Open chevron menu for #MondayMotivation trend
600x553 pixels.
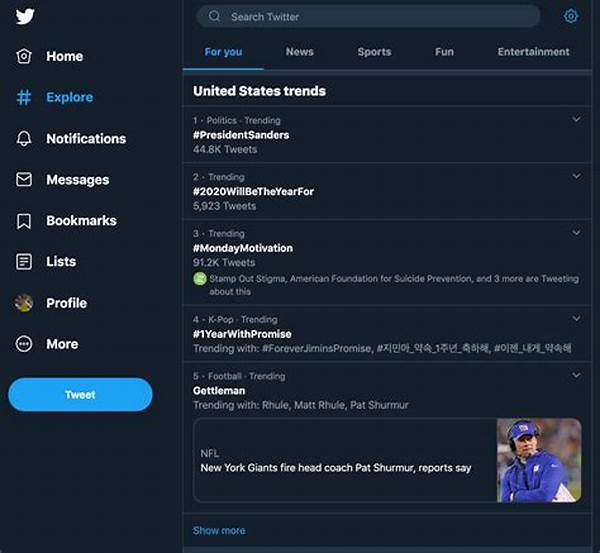tap(576, 233)
